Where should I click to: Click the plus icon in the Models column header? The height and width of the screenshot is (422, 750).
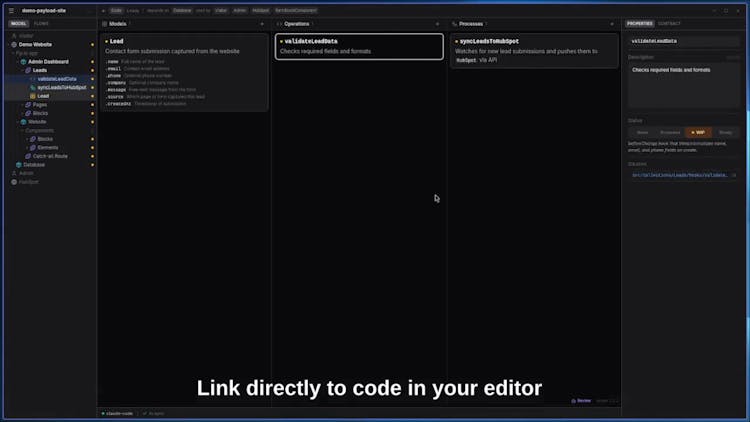click(x=262, y=23)
